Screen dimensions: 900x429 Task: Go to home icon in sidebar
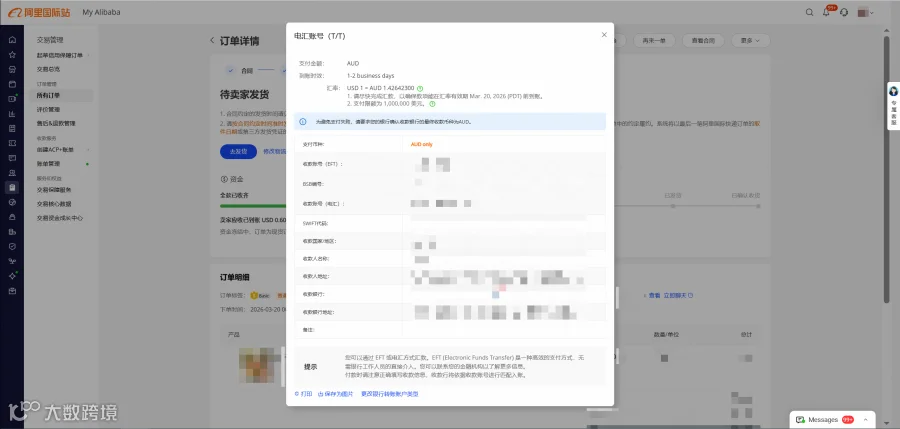tap(12, 40)
